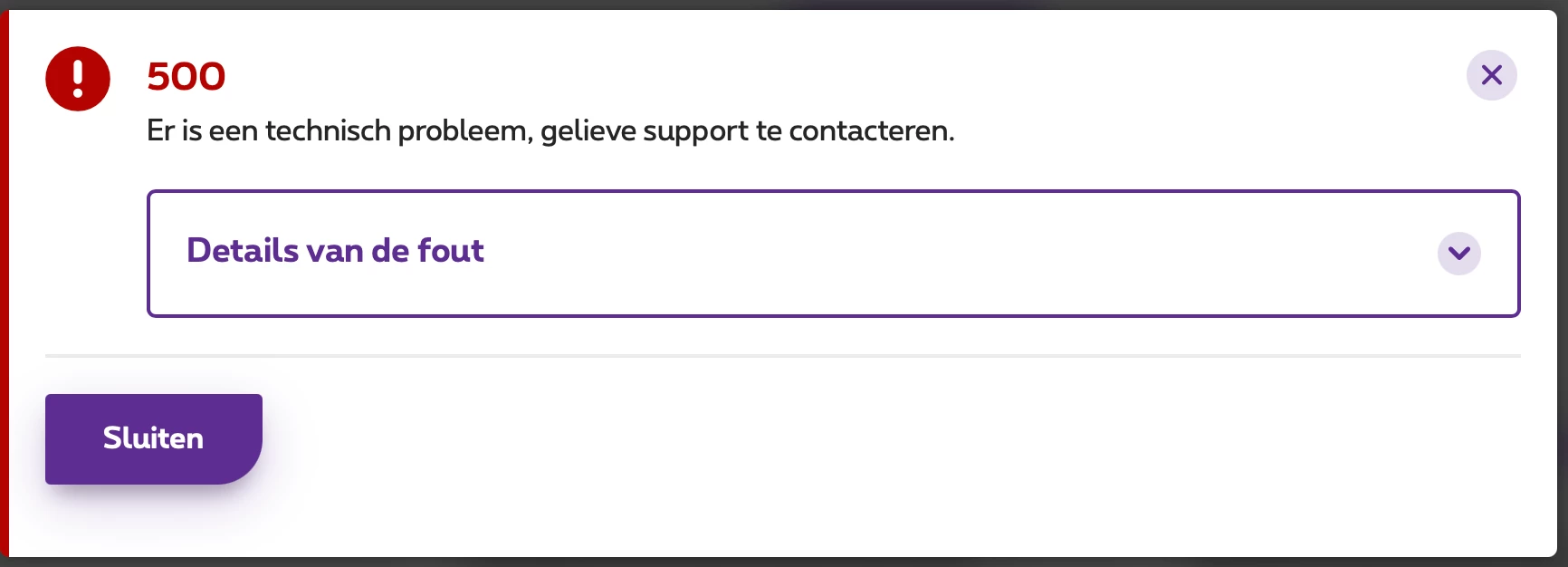
Task: Click the Sluiten button
Action: (154, 438)
